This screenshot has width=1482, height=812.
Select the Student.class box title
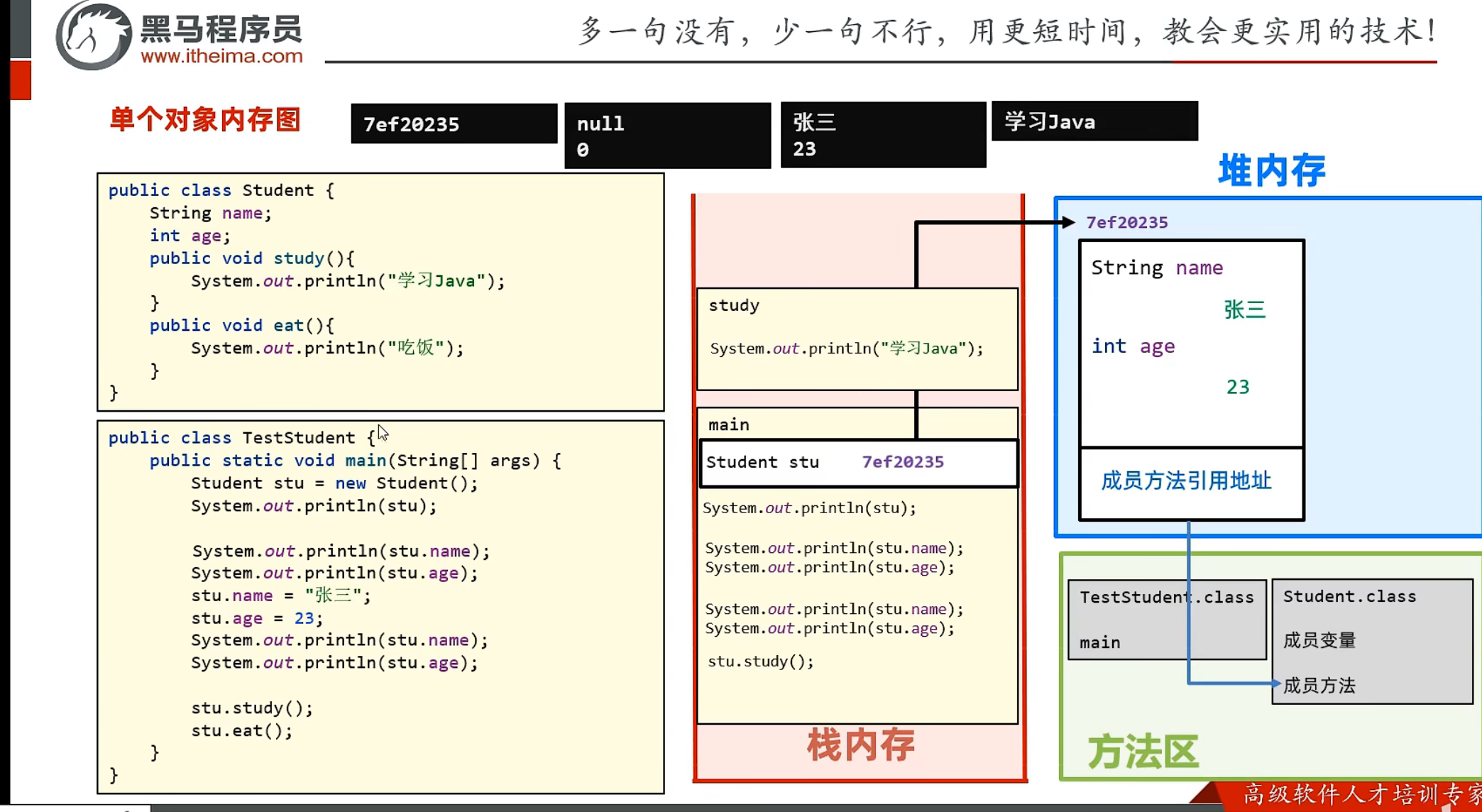[1349, 596]
